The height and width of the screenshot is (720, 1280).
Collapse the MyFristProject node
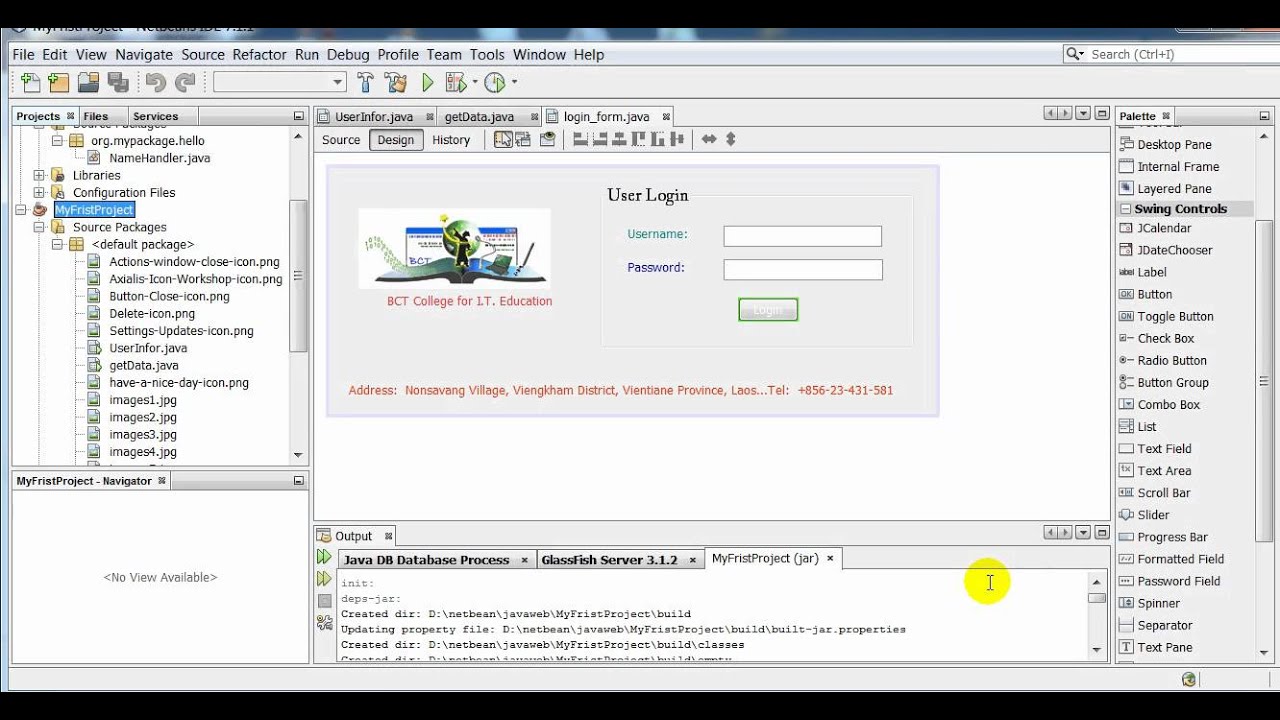tap(21, 210)
